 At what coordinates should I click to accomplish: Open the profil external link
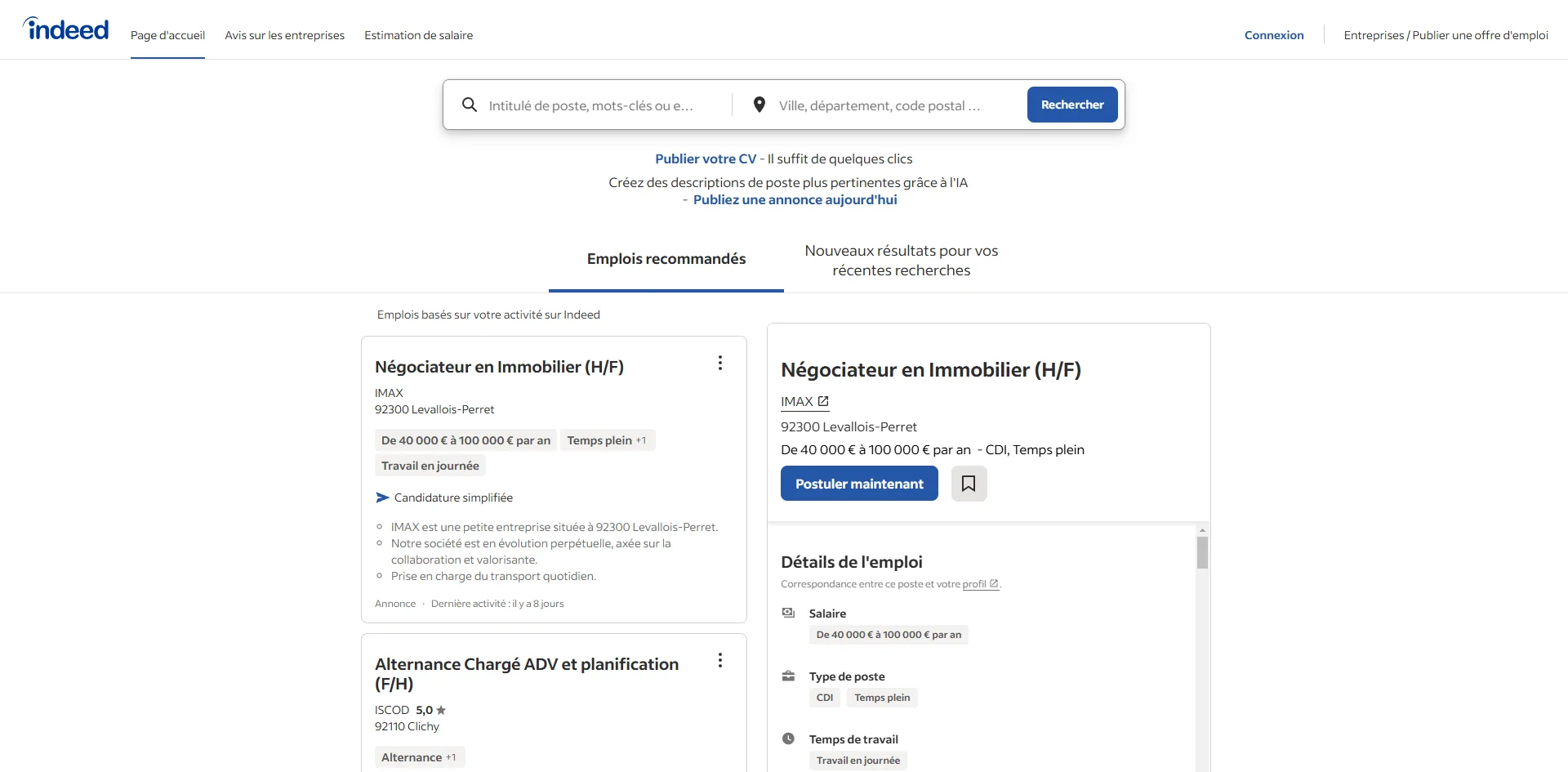[x=980, y=584]
